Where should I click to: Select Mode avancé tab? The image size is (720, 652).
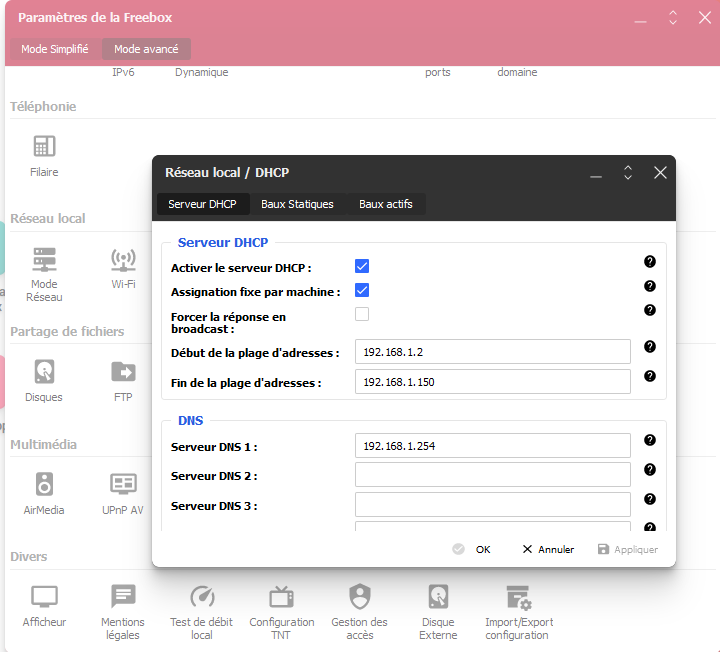[x=146, y=49]
